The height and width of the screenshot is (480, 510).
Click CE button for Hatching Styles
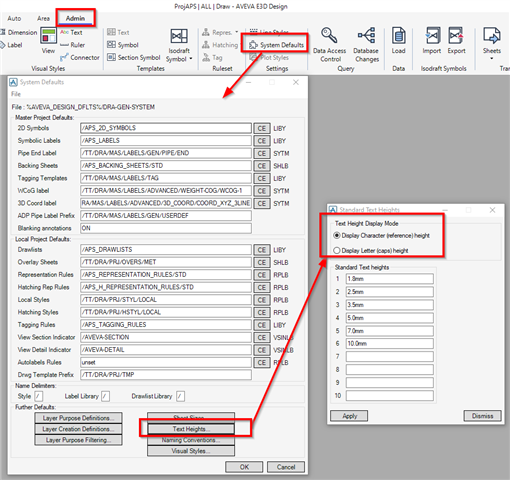[x=262, y=312]
